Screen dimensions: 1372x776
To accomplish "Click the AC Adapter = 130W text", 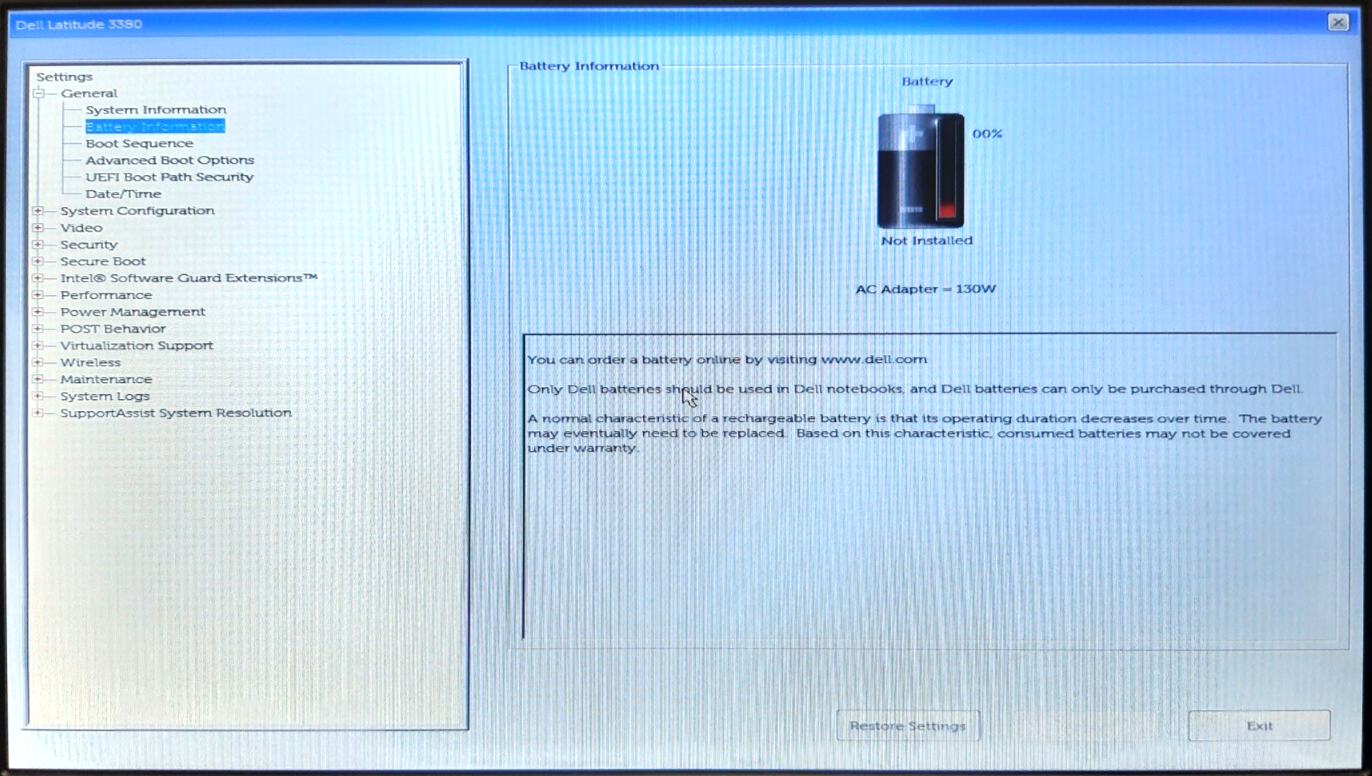I will (926, 289).
